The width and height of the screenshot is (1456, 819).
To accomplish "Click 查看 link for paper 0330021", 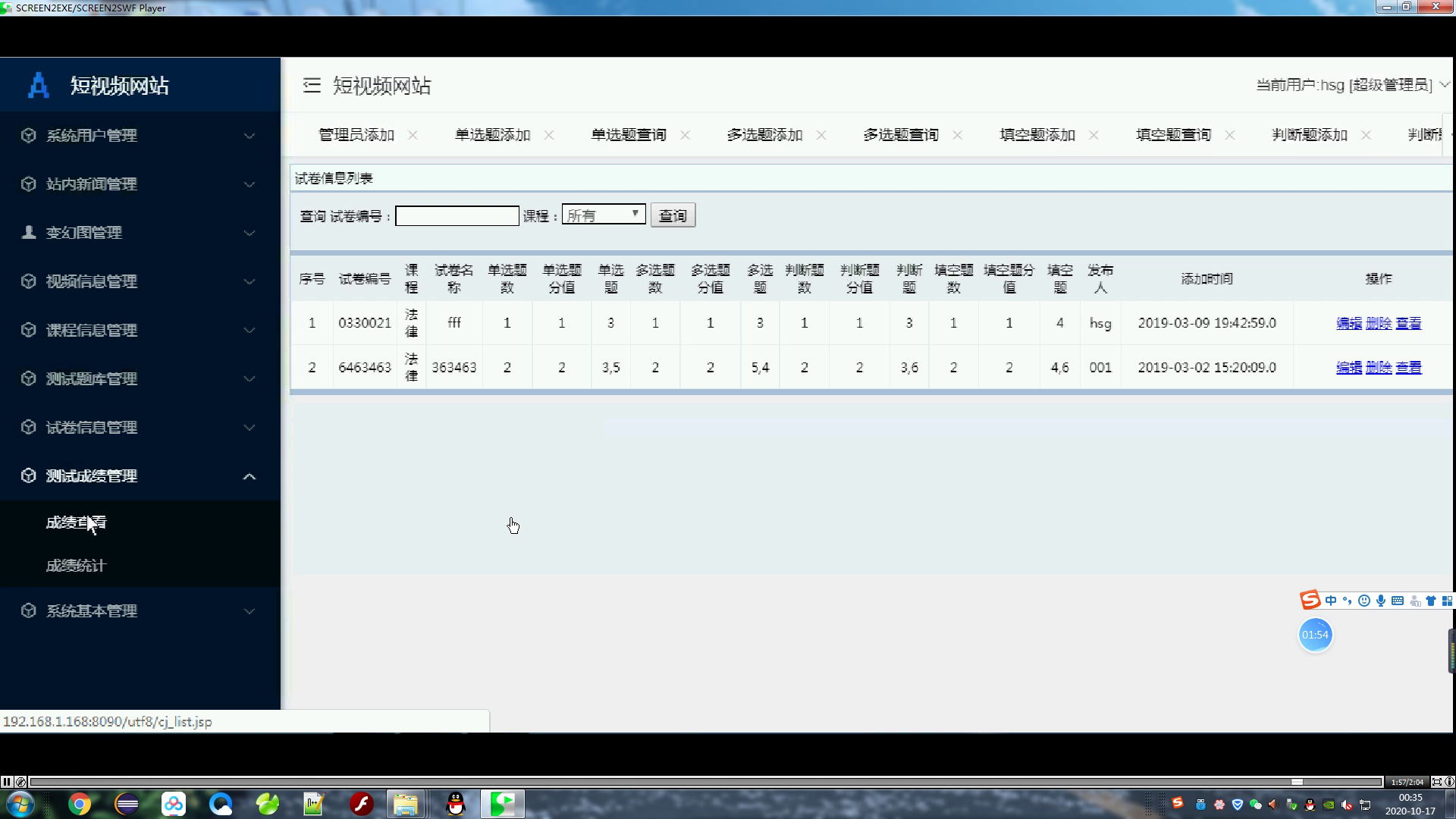I will 1408,323.
